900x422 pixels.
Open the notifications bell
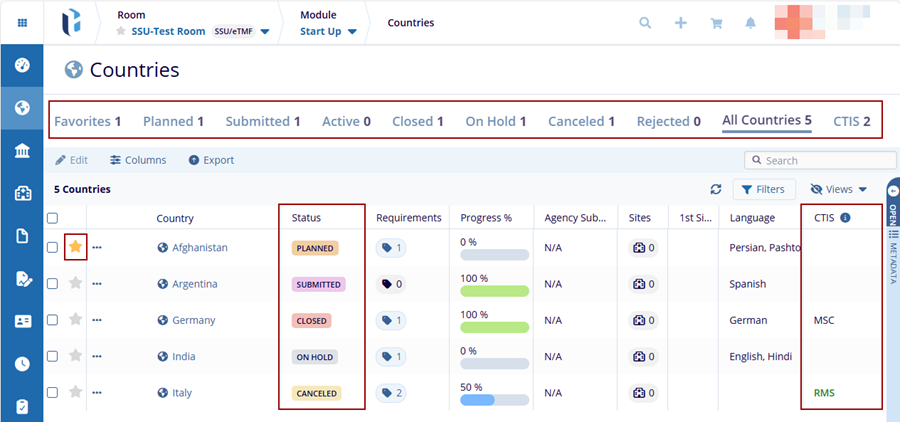click(750, 23)
